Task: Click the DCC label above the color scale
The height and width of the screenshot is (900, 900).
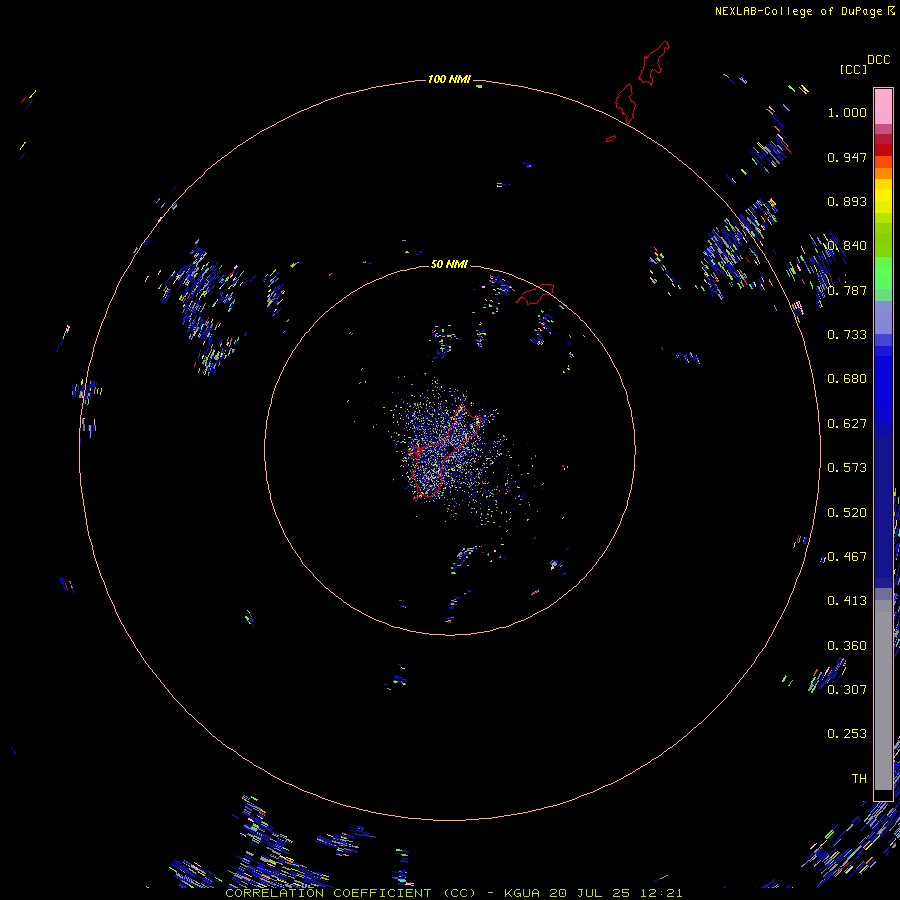Action: pyautogui.click(x=879, y=60)
